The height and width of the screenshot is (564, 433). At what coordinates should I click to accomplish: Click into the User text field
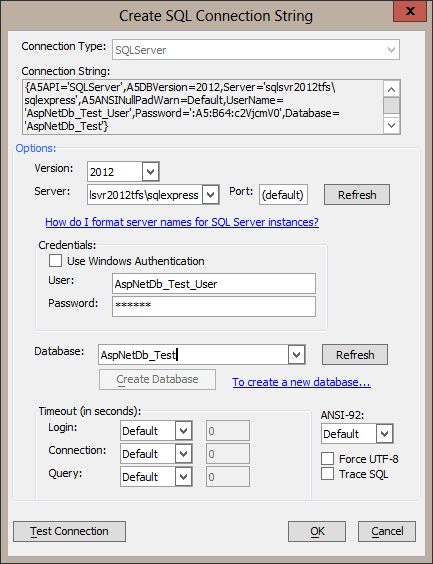click(214, 284)
